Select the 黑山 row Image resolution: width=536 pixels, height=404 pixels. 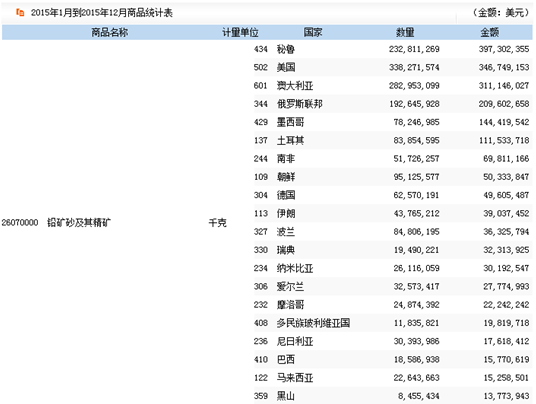[x=393, y=396]
